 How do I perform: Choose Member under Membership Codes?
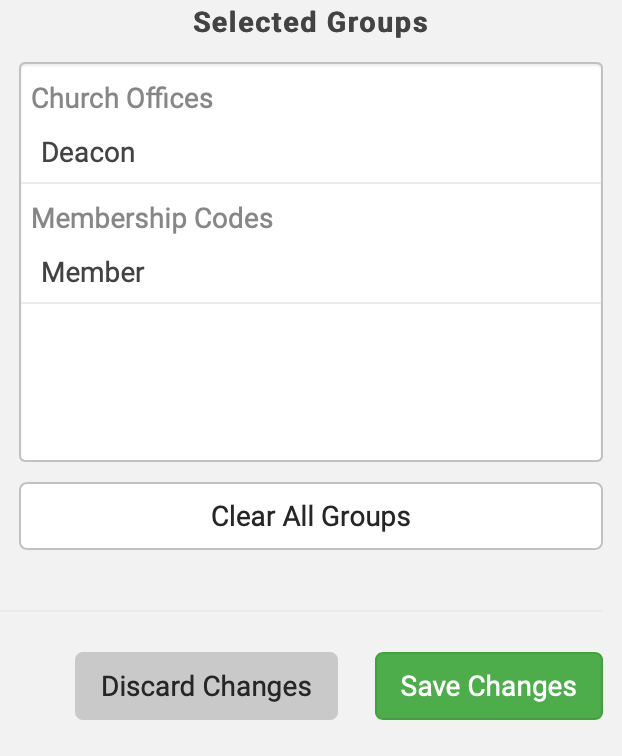coord(93,272)
